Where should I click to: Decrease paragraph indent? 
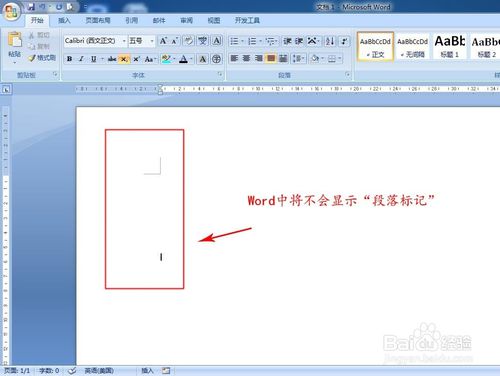click(287, 41)
